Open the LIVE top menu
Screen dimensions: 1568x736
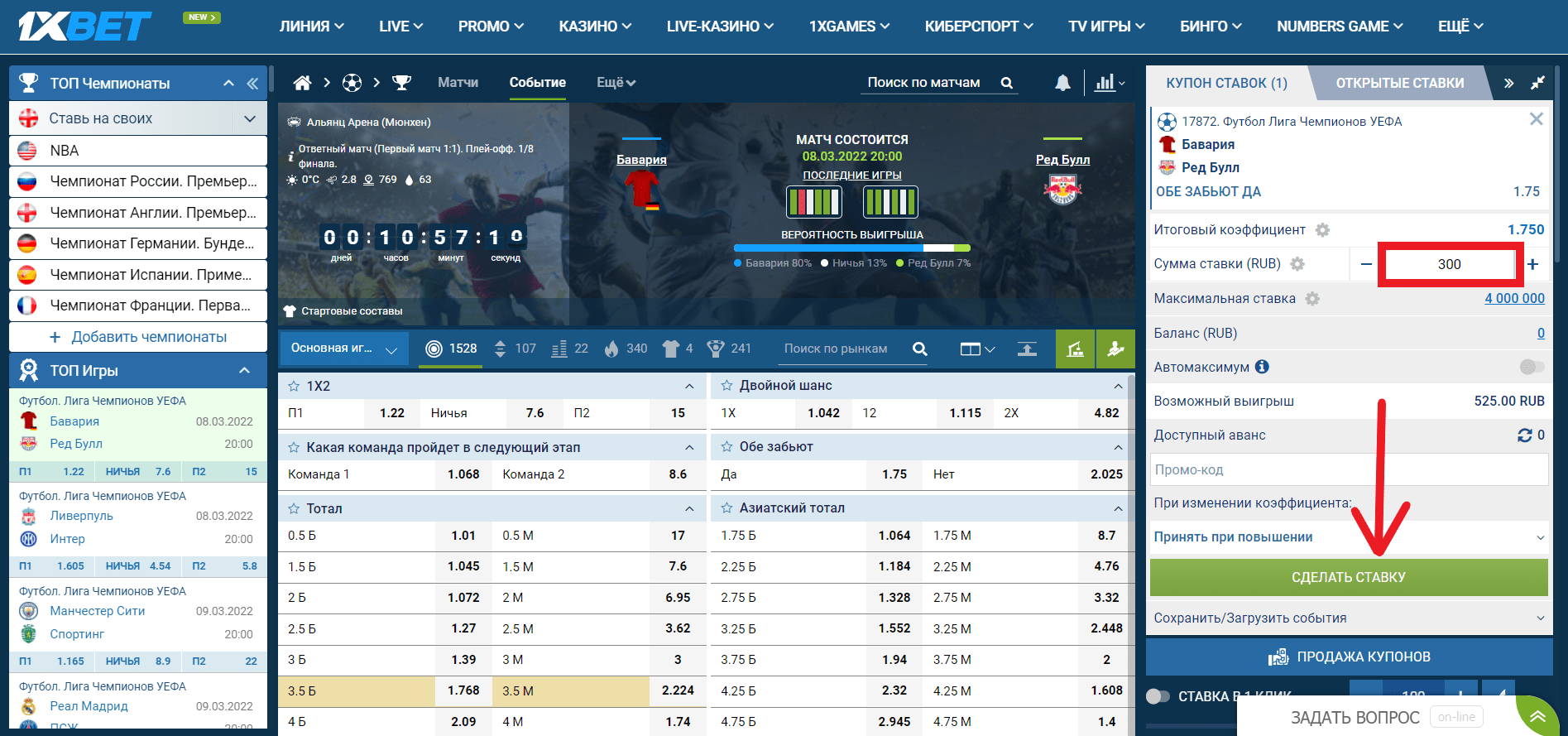coord(400,26)
